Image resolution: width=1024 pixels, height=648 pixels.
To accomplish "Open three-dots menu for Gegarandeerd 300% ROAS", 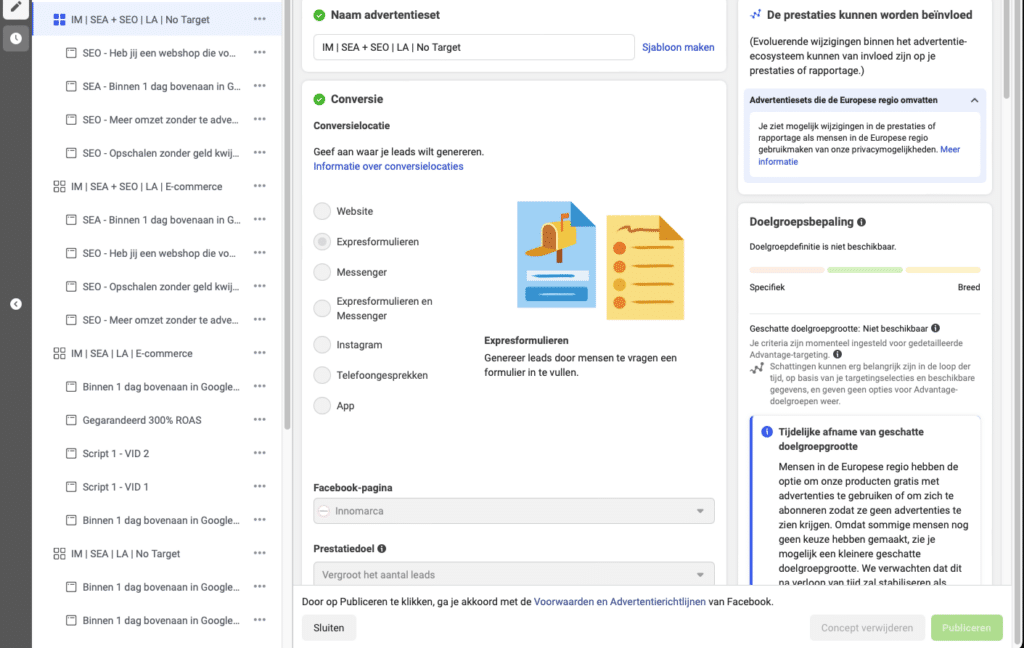I will (x=260, y=420).
